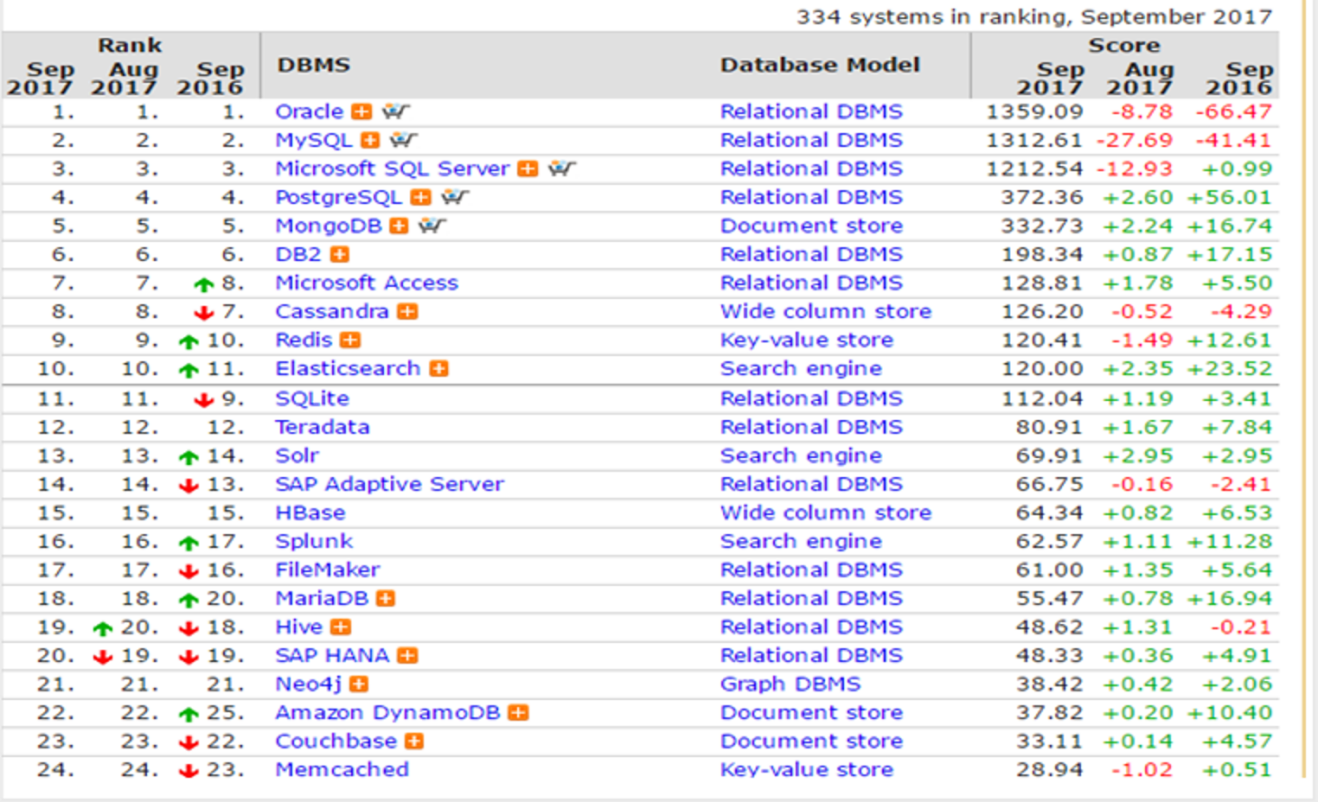Click the cart icon beside MySQL
The image size is (1318, 802).
coord(405,140)
